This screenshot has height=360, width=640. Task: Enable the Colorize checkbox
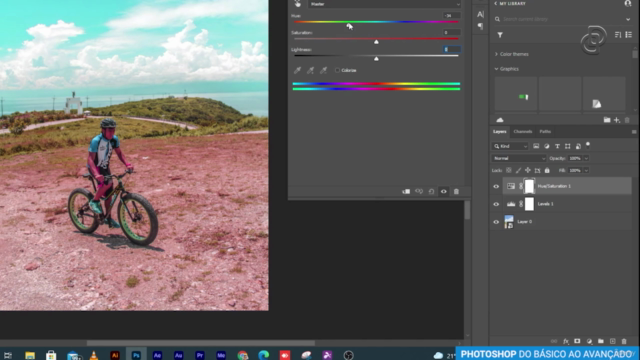point(337,70)
